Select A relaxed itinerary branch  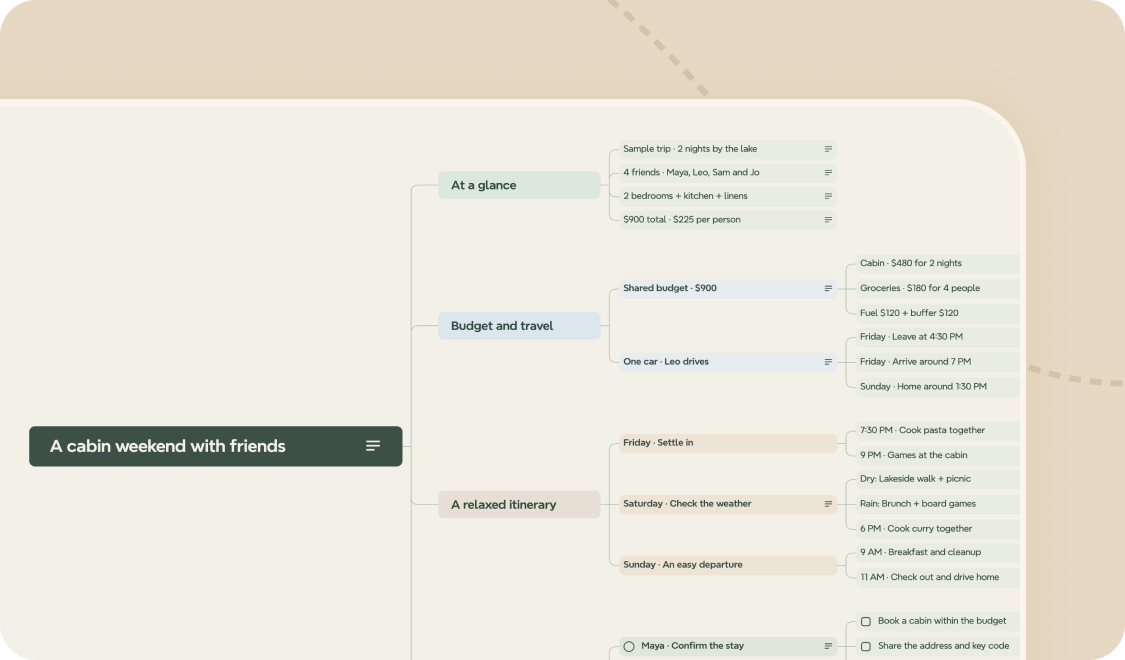pos(519,504)
